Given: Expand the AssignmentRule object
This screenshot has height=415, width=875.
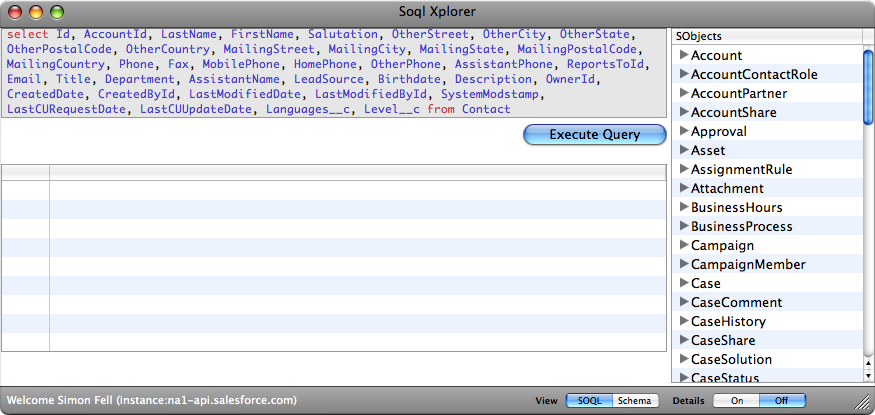Looking at the screenshot, I should 684,168.
